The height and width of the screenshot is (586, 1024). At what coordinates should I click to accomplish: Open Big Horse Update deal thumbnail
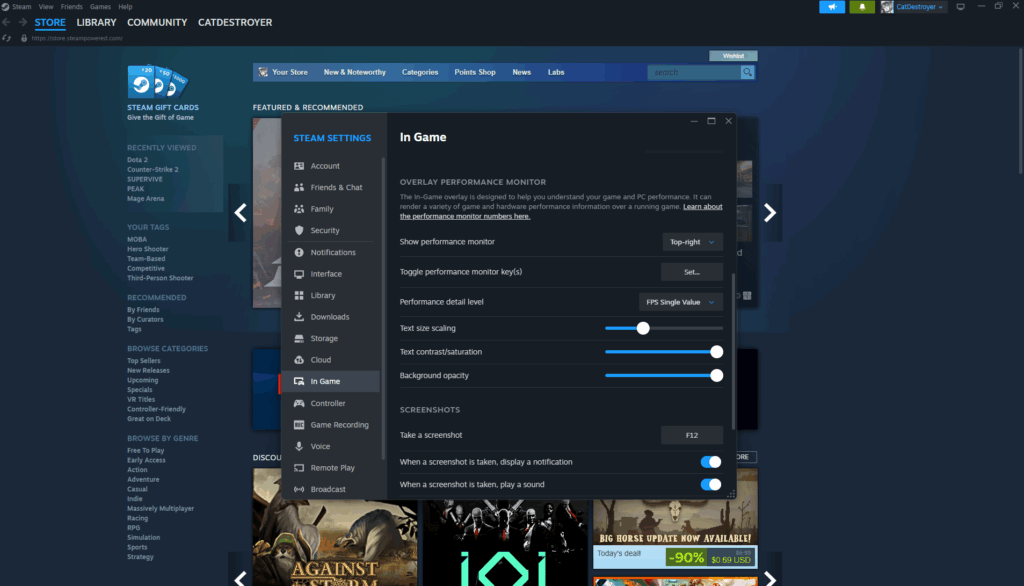point(675,517)
